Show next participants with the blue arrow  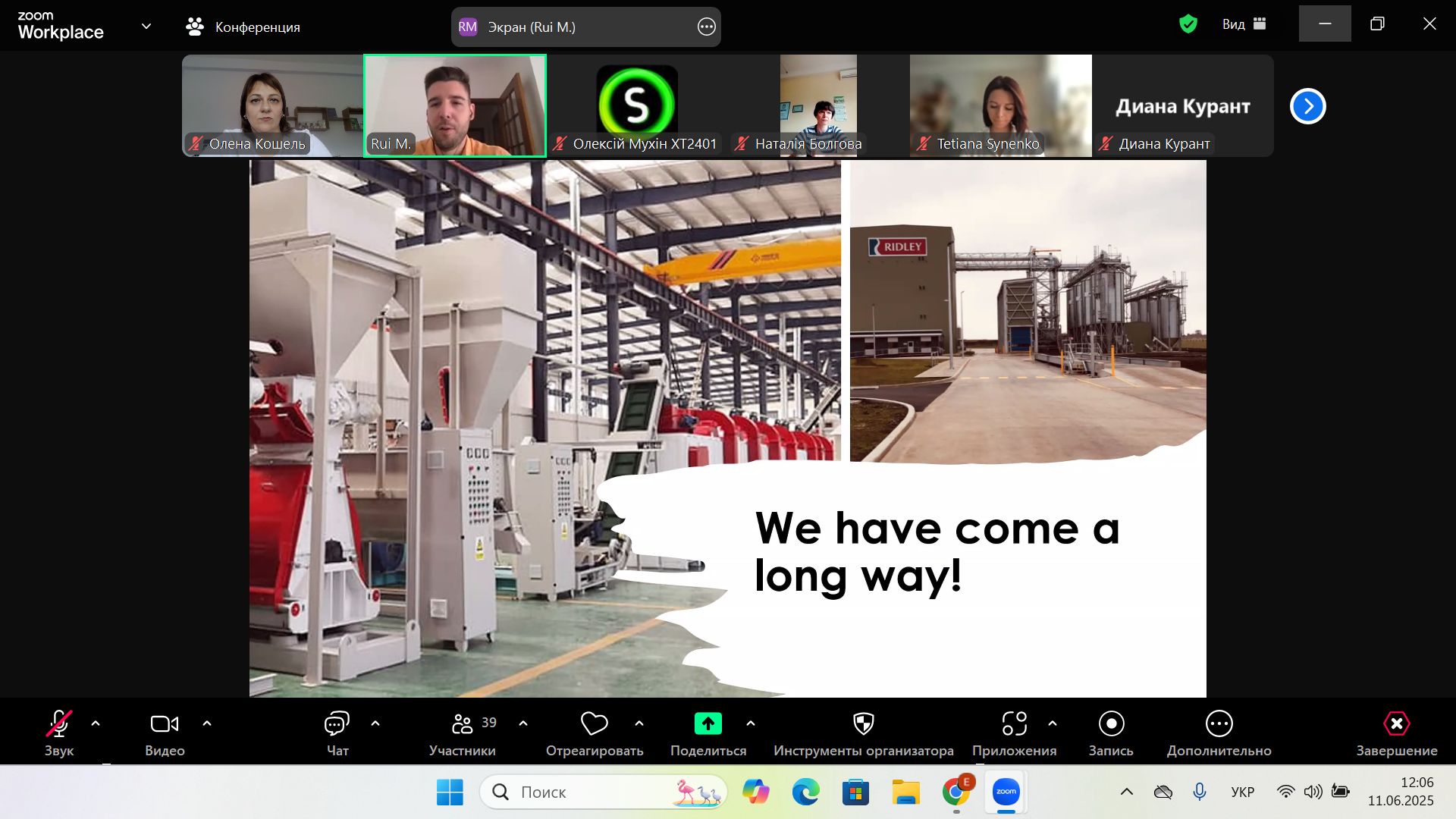pyautogui.click(x=1307, y=106)
